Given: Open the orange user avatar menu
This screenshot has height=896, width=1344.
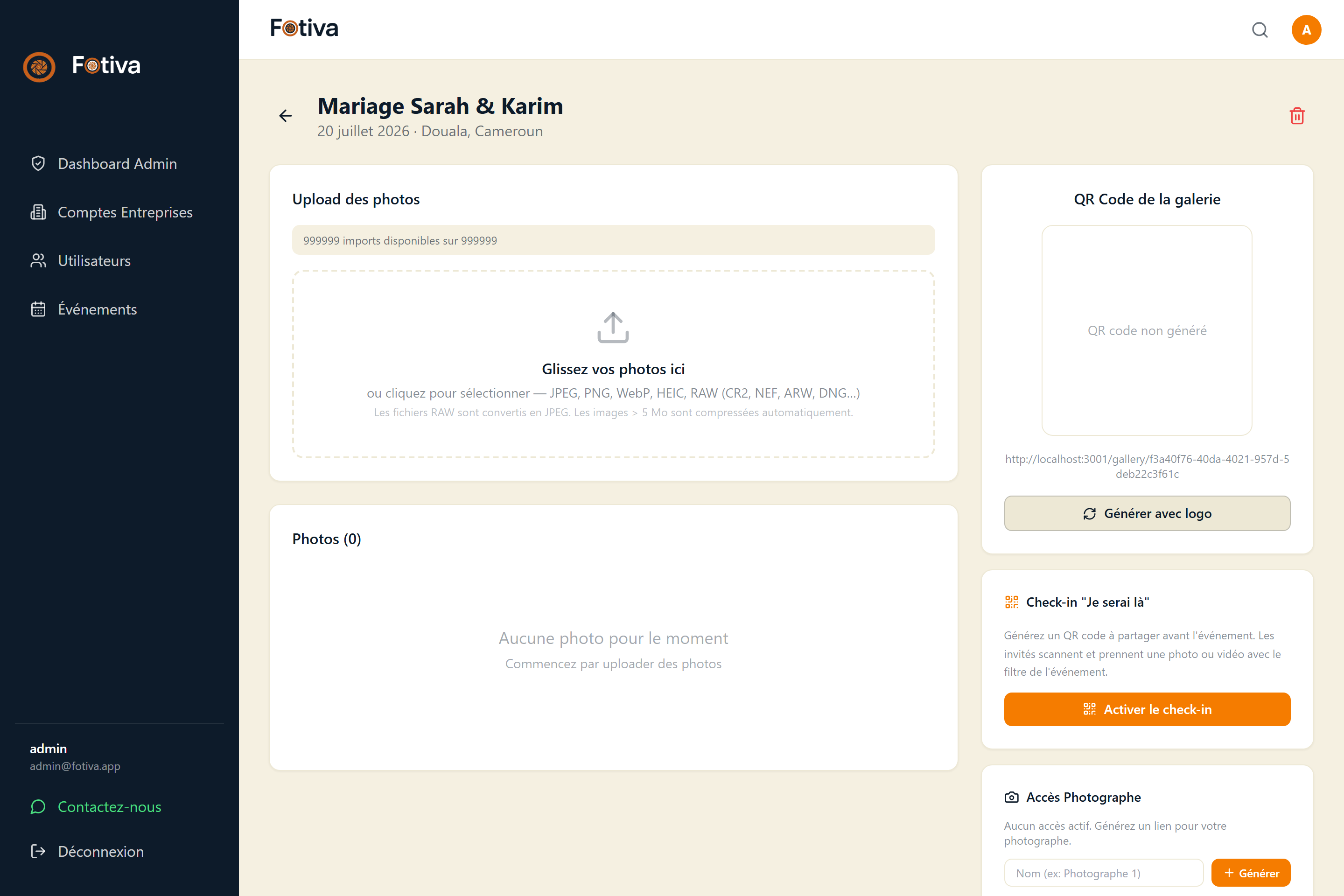Looking at the screenshot, I should tap(1306, 30).
